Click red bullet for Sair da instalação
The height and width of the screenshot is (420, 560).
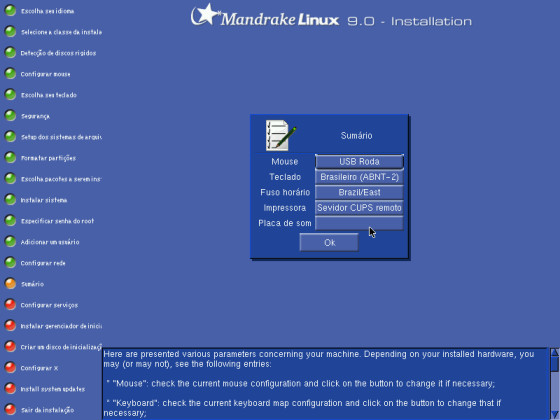[10, 409]
